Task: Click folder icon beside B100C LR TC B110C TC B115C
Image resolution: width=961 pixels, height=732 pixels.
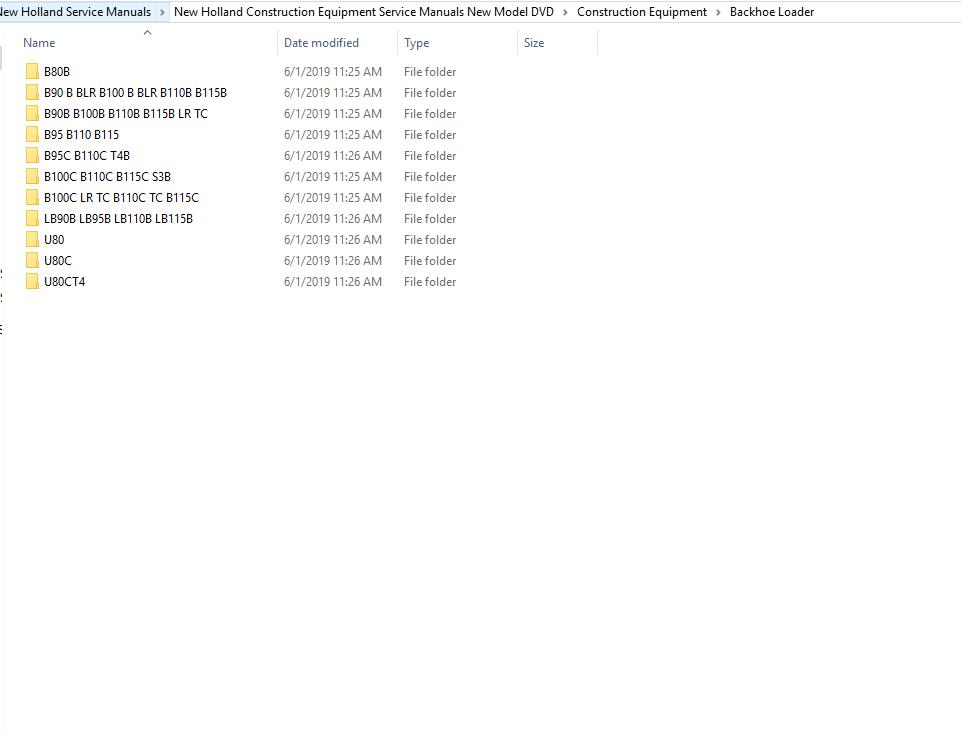Action: [32, 197]
